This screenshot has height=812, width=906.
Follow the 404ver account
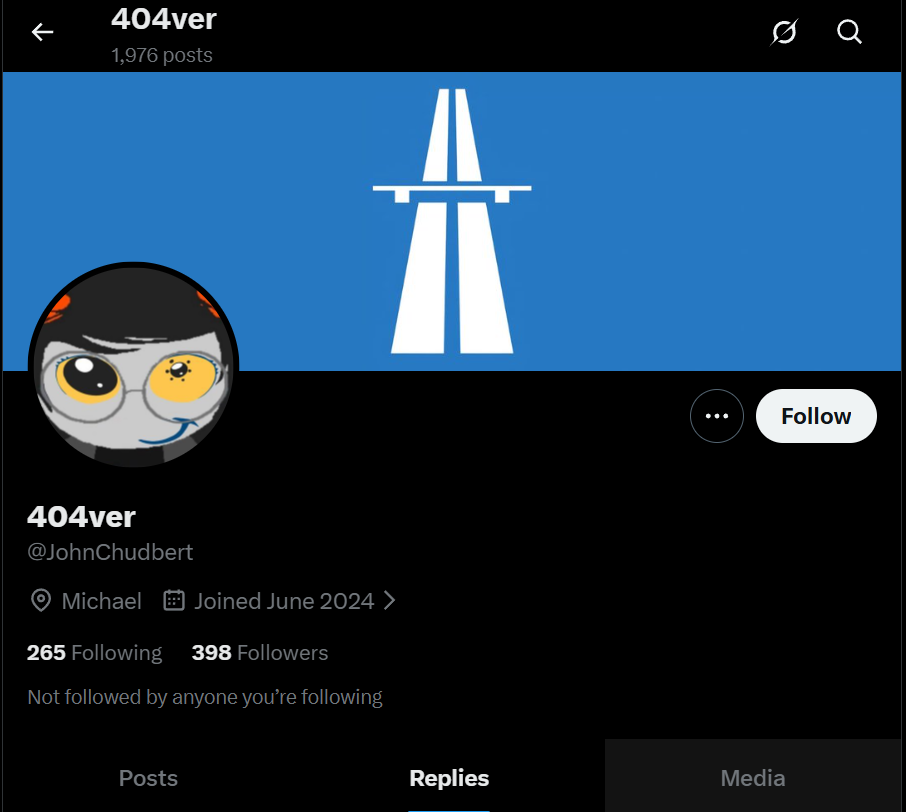816,416
